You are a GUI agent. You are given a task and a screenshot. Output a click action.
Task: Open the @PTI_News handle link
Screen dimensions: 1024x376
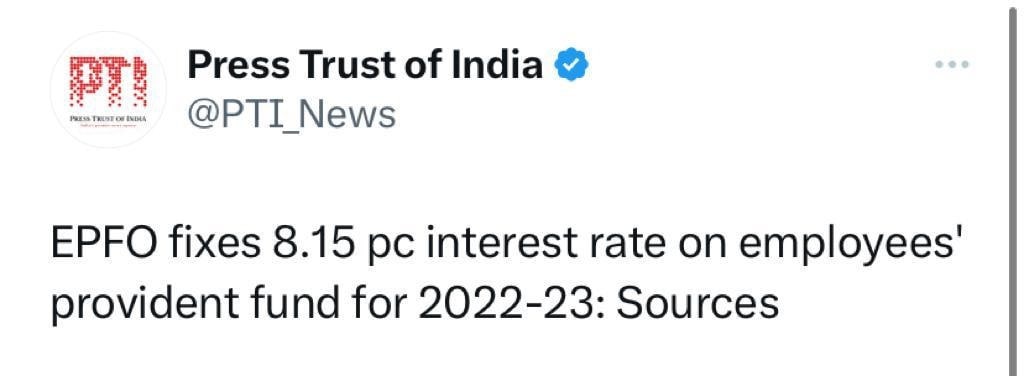[292, 114]
